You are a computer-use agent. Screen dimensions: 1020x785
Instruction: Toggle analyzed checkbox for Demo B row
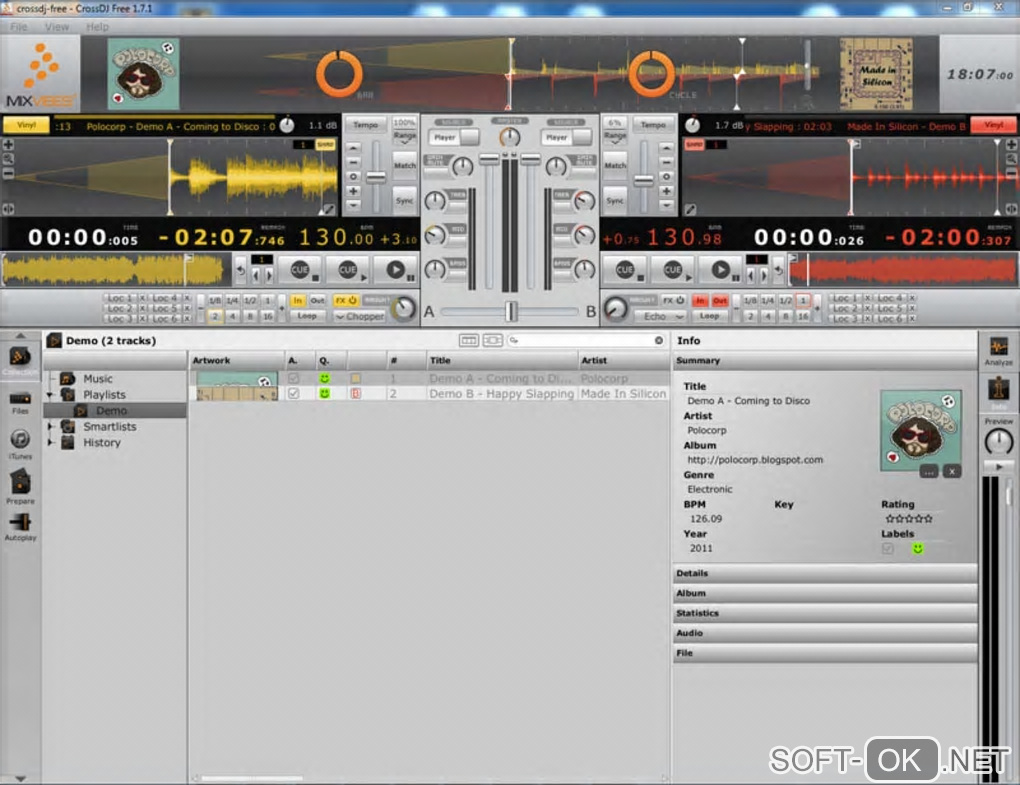pos(293,393)
